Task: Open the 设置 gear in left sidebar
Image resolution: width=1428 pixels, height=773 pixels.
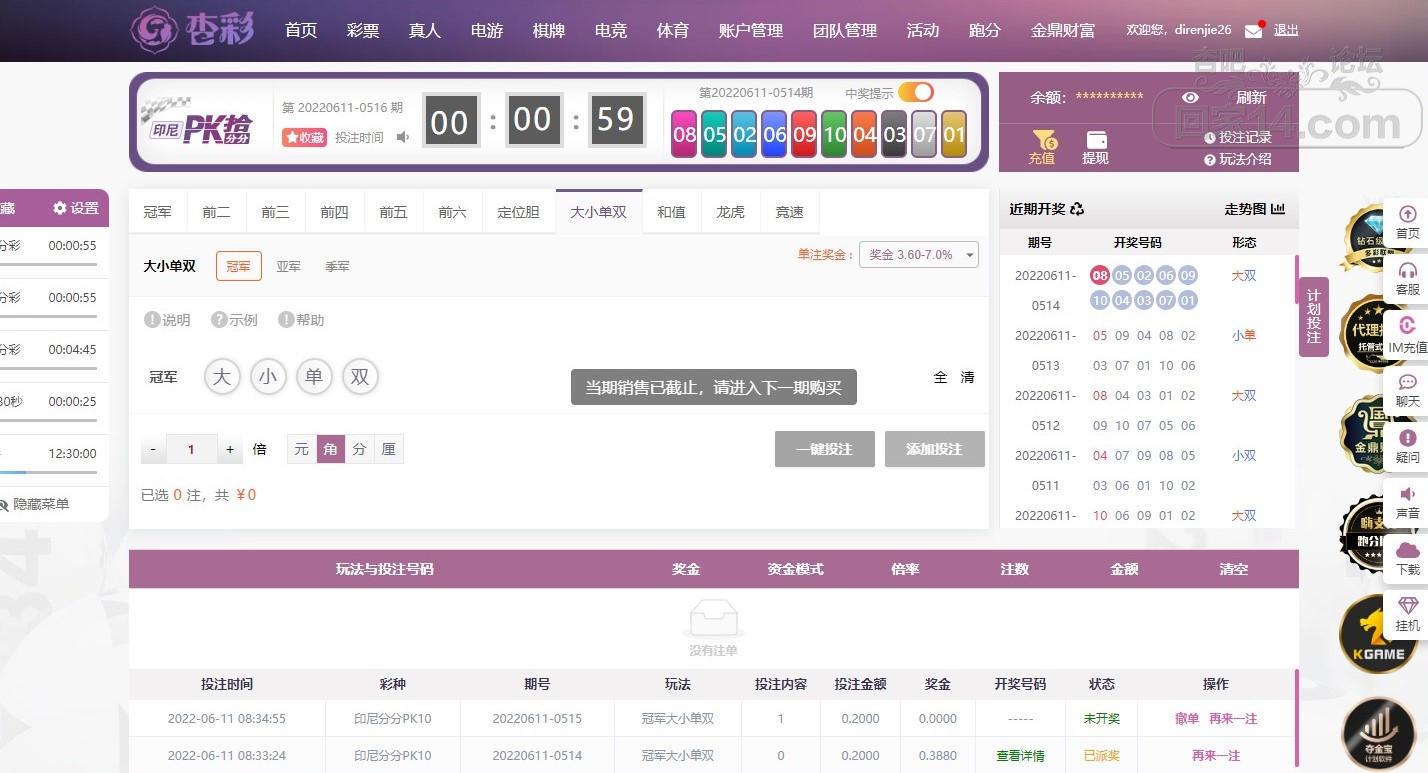Action: [60, 208]
